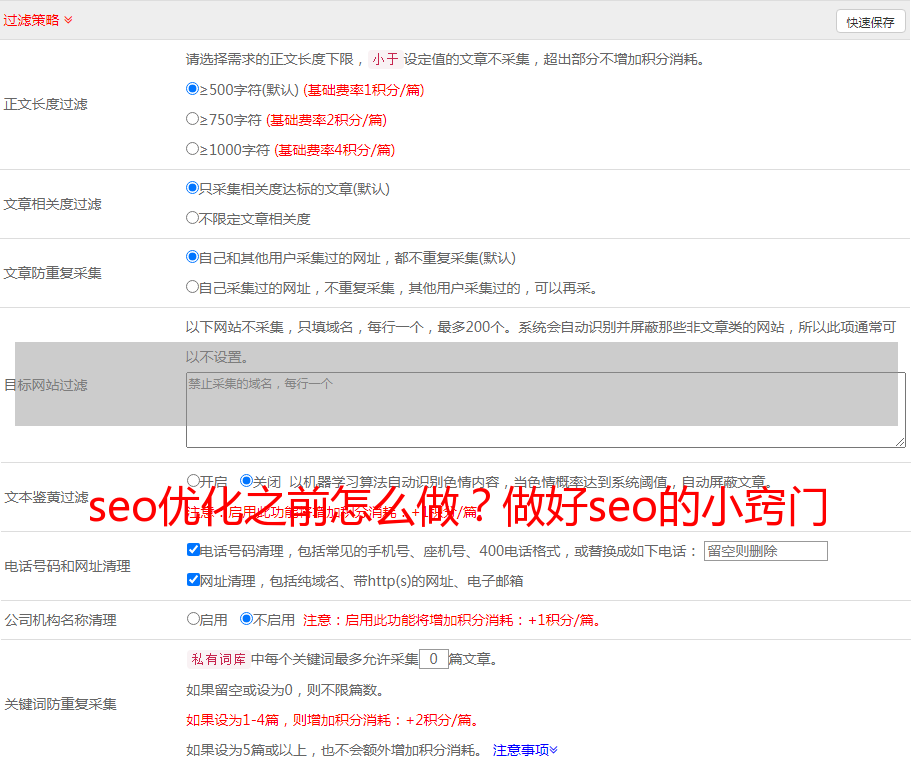Select the ≥500字符(默认) radio option
This screenshot has height=768, width=912.
click(192, 89)
